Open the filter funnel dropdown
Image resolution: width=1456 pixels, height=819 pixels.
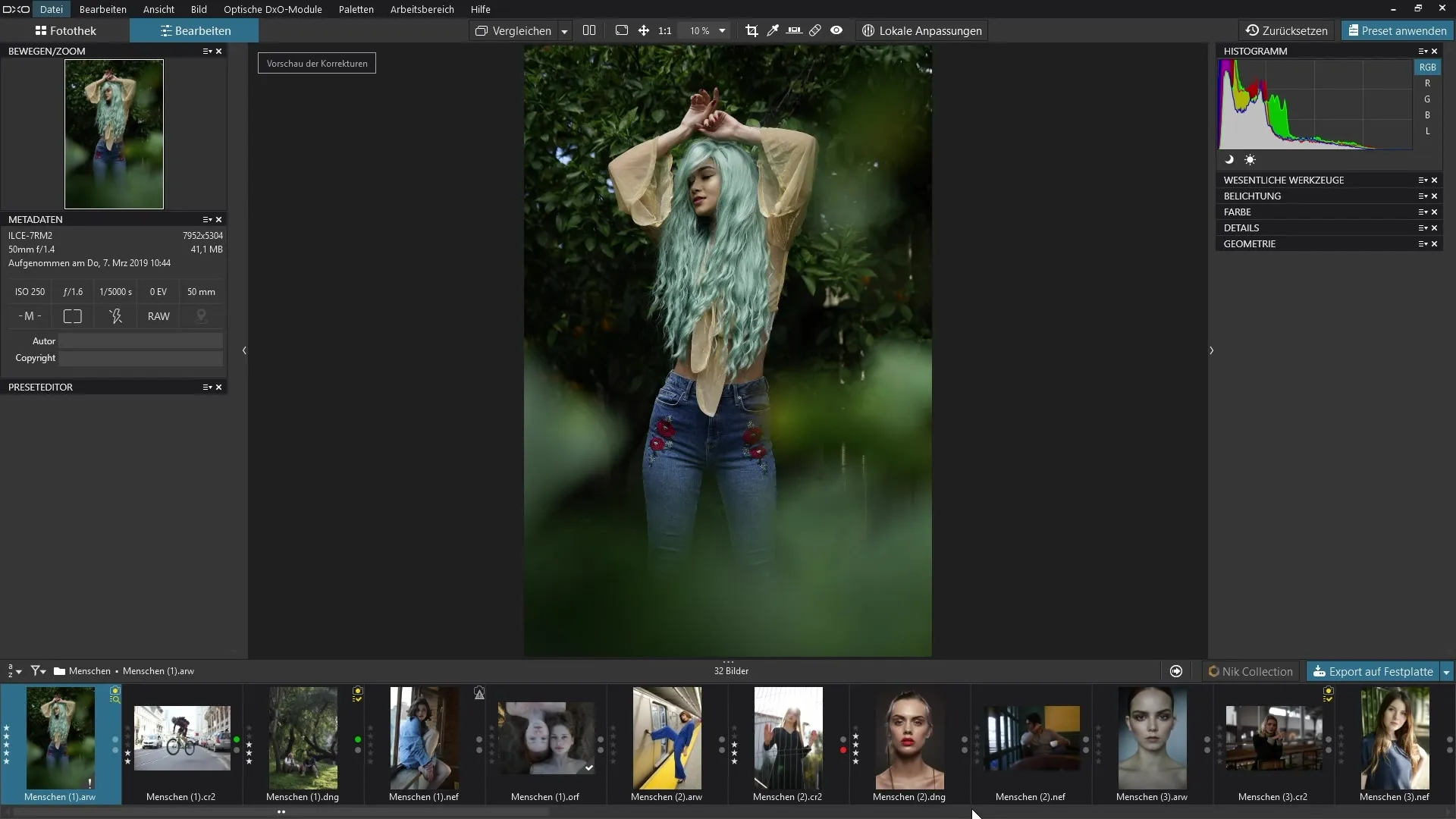coord(38,671)
